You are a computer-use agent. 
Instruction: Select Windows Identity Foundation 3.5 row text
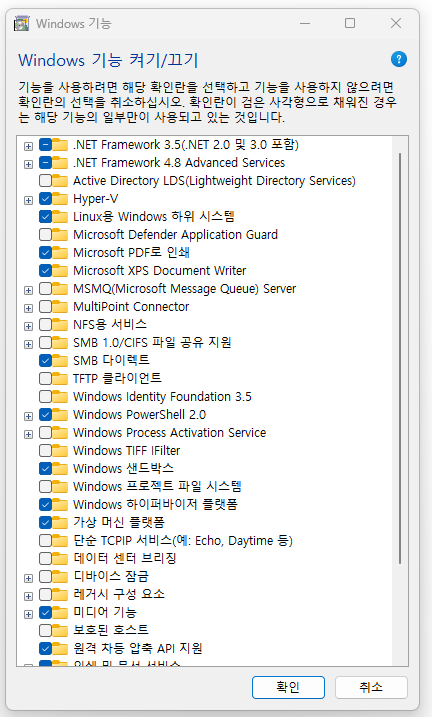pos(162,396)
